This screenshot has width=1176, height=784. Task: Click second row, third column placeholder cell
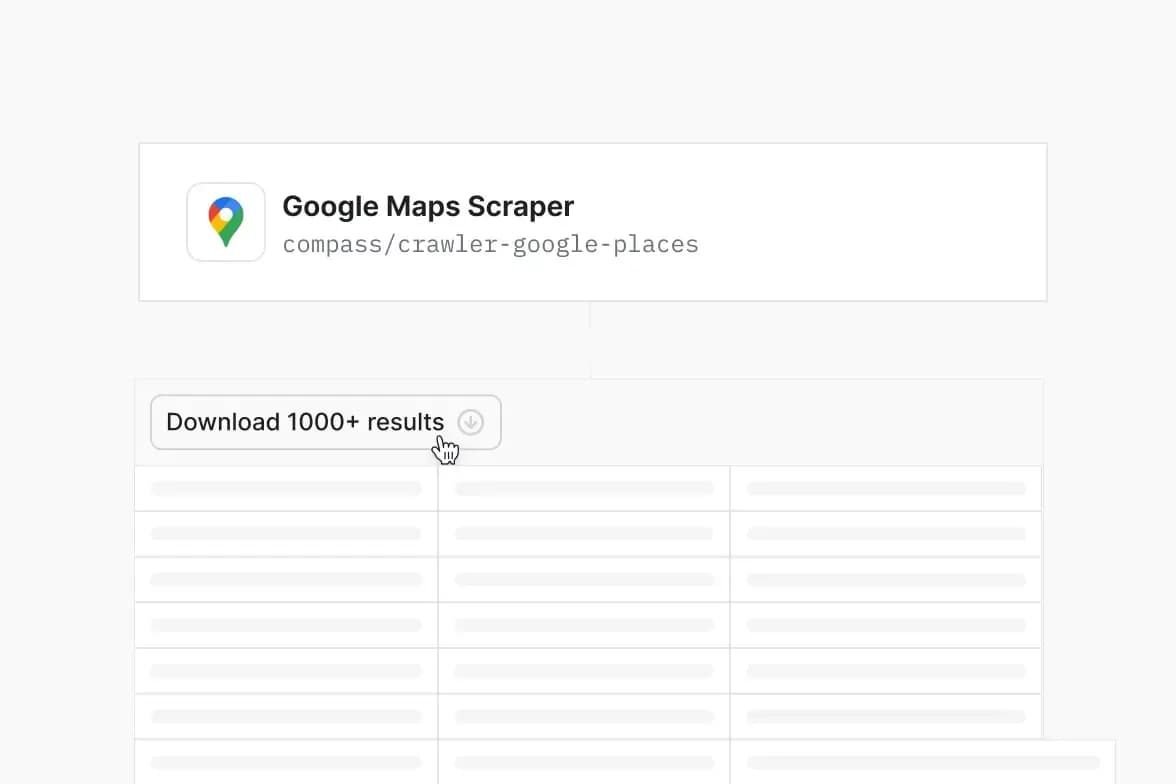pyautogui.click(x=886, y=534)
